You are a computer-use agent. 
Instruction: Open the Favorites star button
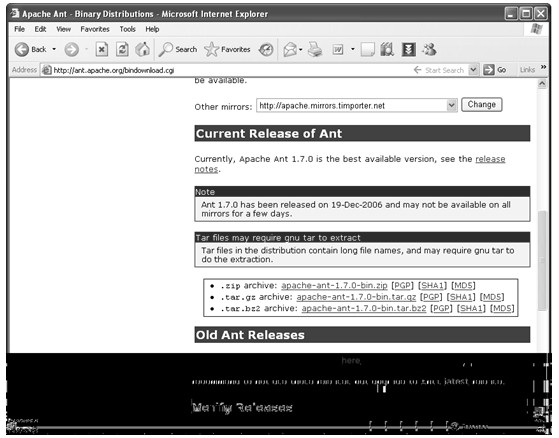227,50
